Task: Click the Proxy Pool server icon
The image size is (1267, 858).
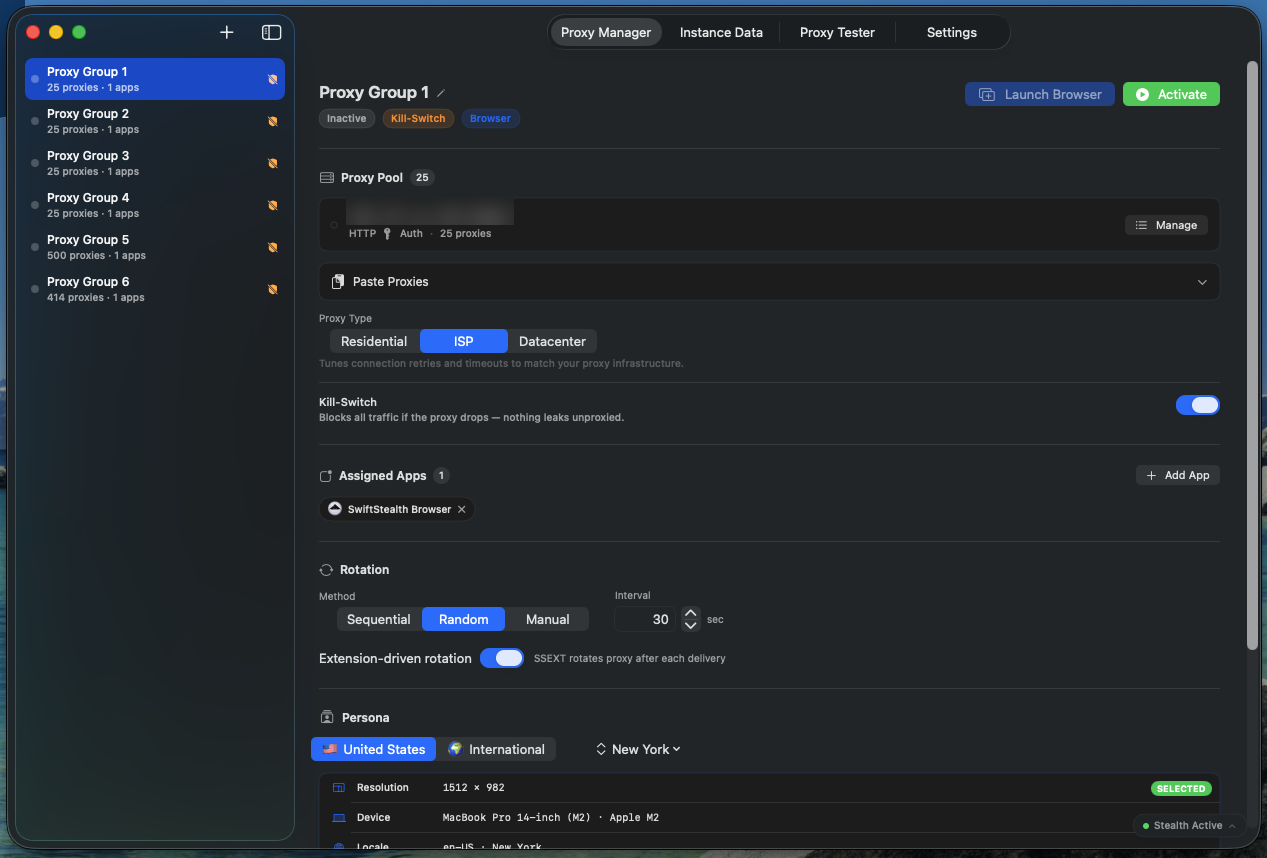Action: tap(326, 178)
